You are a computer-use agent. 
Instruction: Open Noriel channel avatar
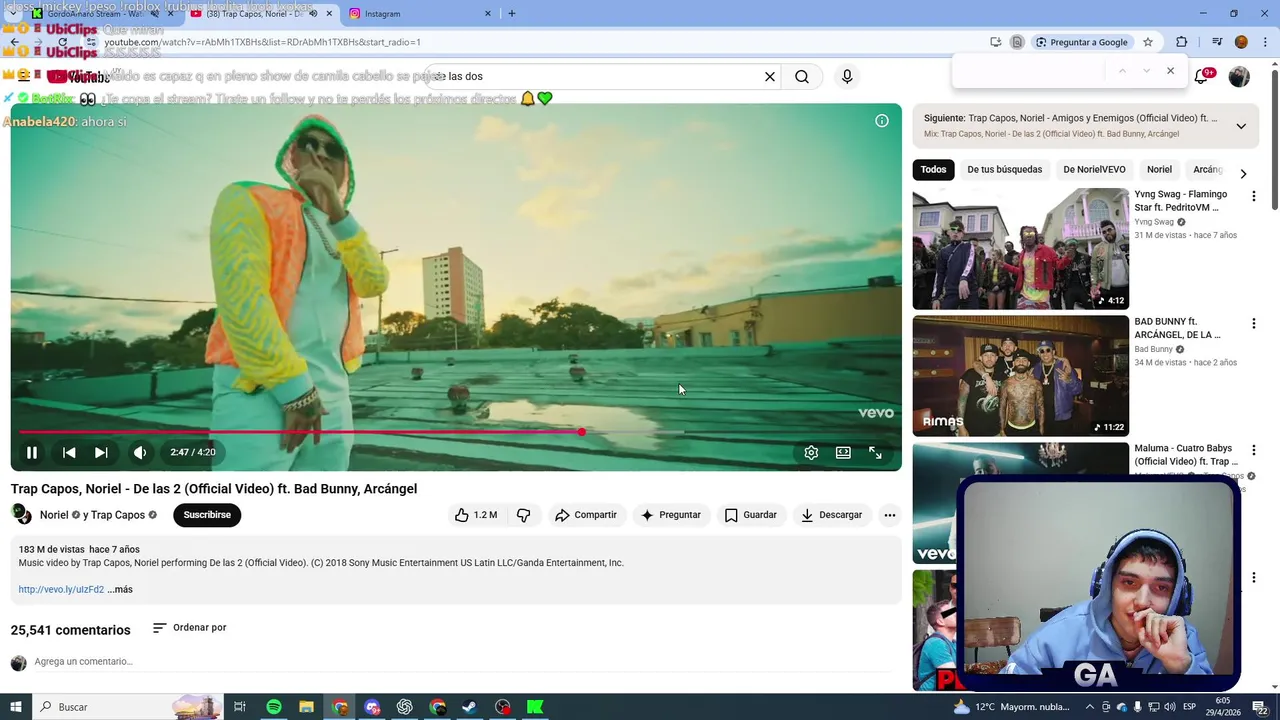(x=21, y=514)
